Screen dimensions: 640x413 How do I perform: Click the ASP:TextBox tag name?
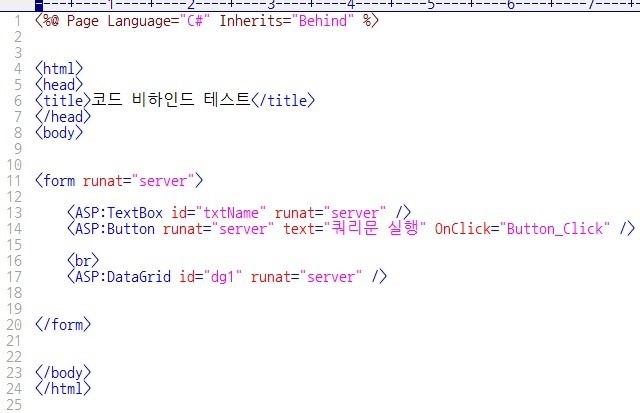pyautogui.click(x=119, y=213)
